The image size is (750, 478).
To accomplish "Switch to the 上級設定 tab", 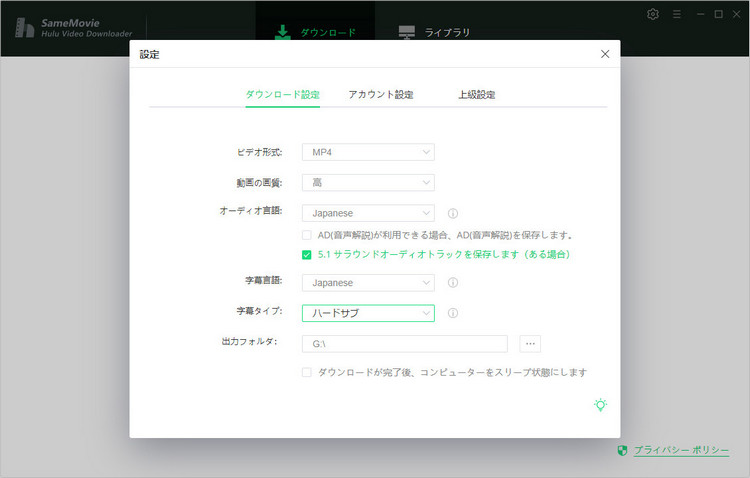I will tap(476, 95).
